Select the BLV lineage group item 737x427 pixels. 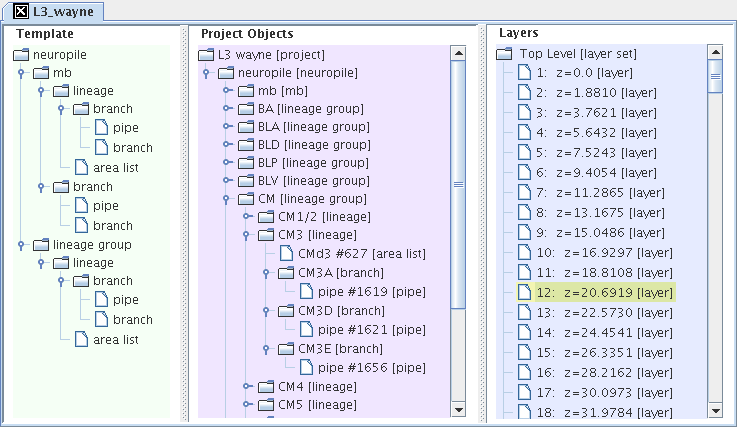pos(314,181)
